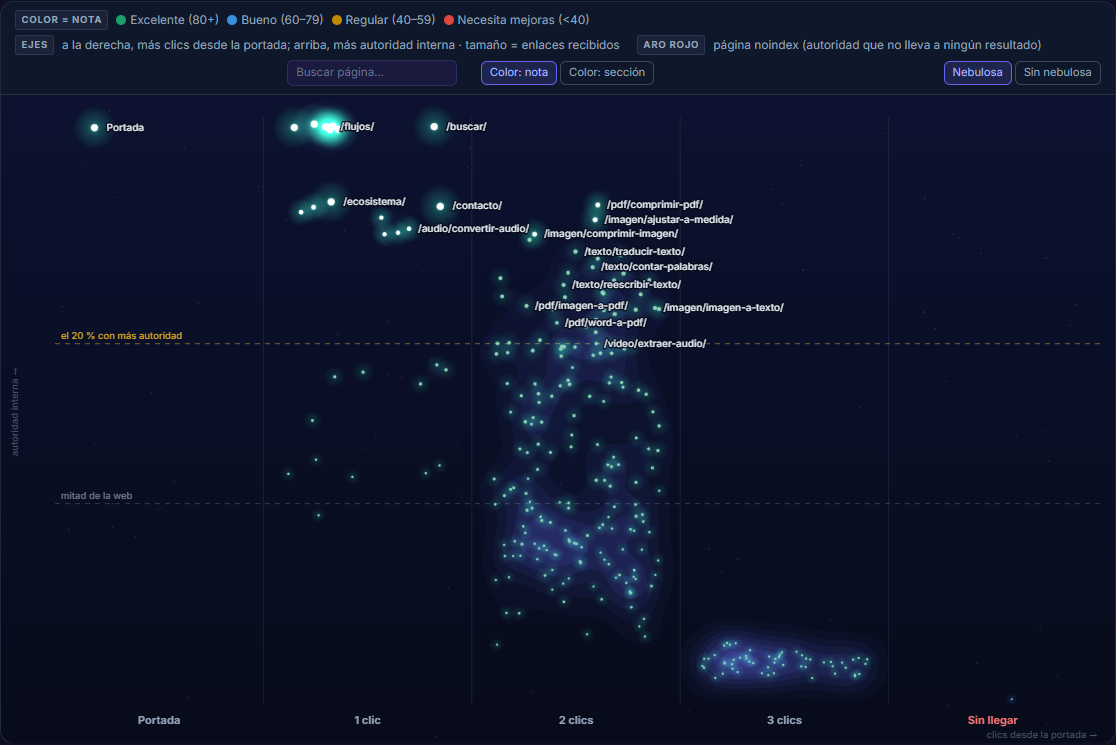The width and height of the screenshot is (1116, 745).
Task: Click the 'mitad de la web' threshold label
Action: [97, 496]
